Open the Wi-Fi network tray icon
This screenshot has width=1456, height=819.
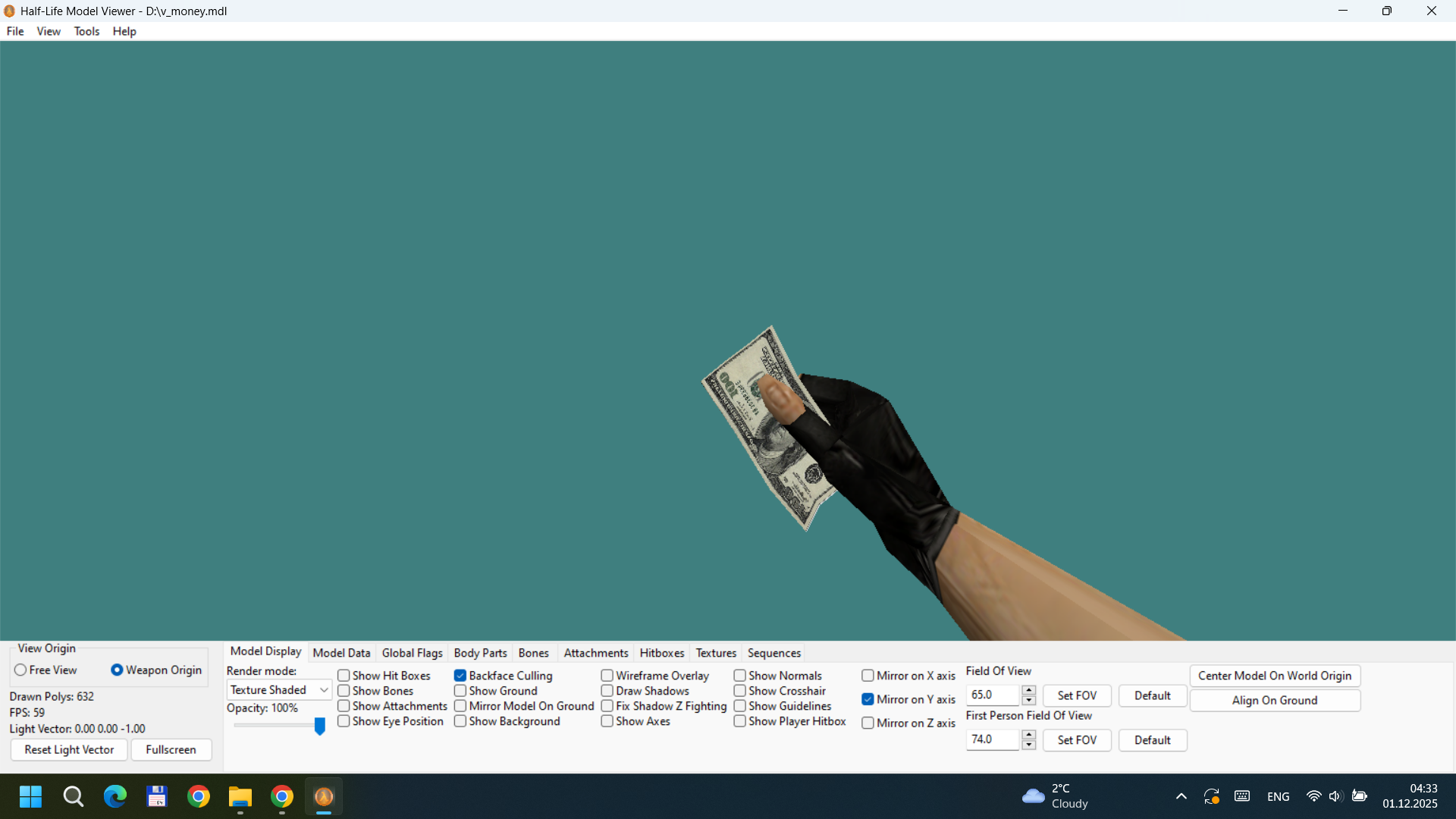click(x=1313, y=796)
